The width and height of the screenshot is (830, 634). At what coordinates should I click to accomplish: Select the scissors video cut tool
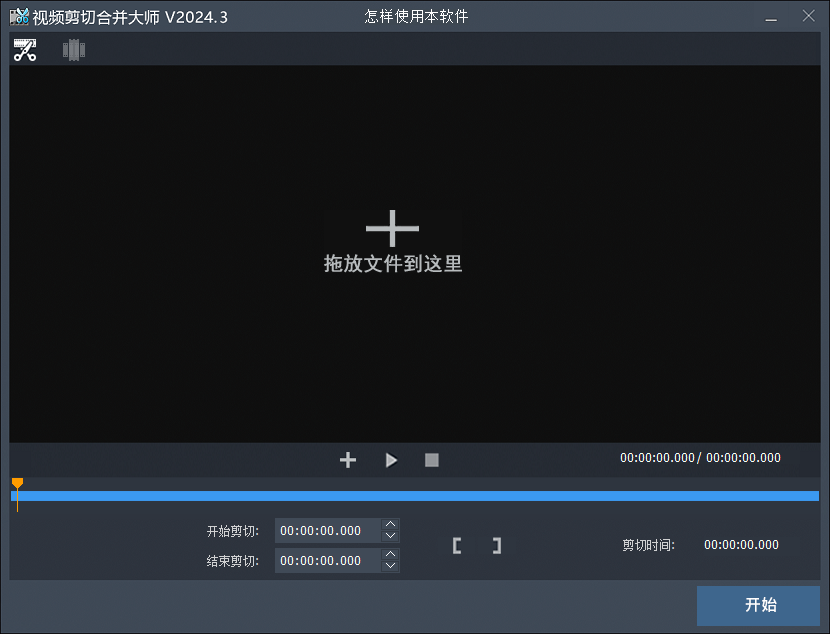point(25,49)
